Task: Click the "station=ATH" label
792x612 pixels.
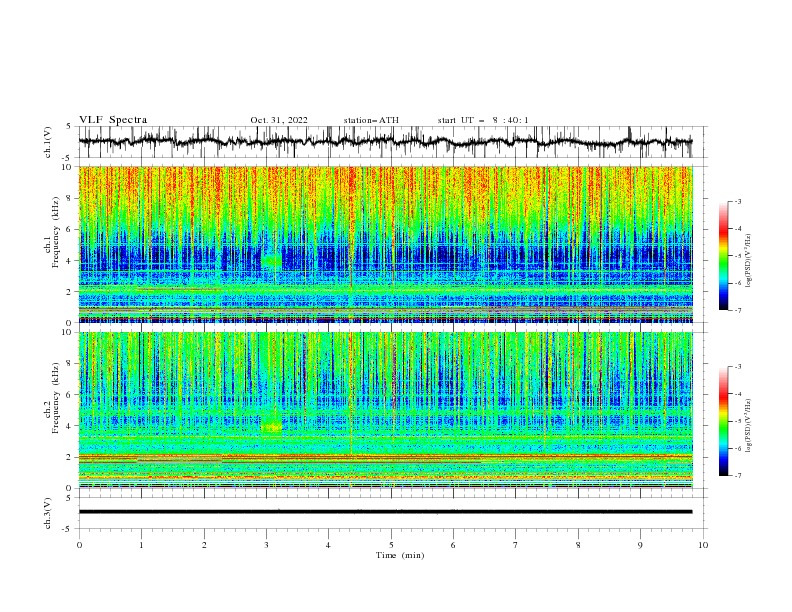Action: click(x=371, y=120)
